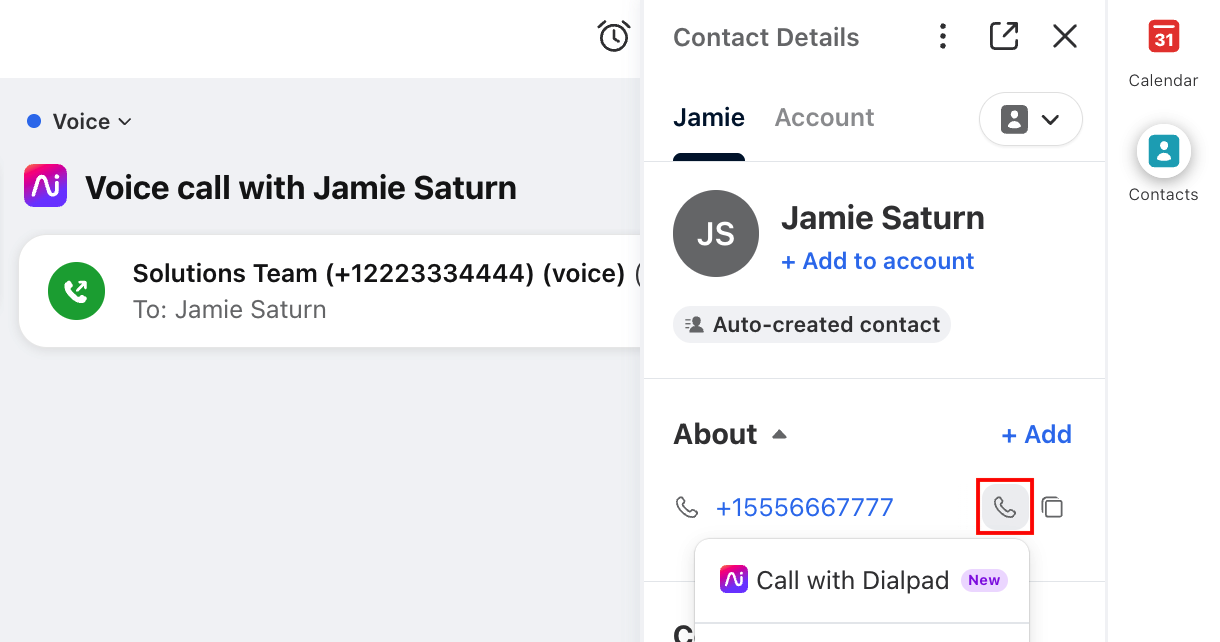
Task: Click + Add to account link
Action: coord(877,261)
